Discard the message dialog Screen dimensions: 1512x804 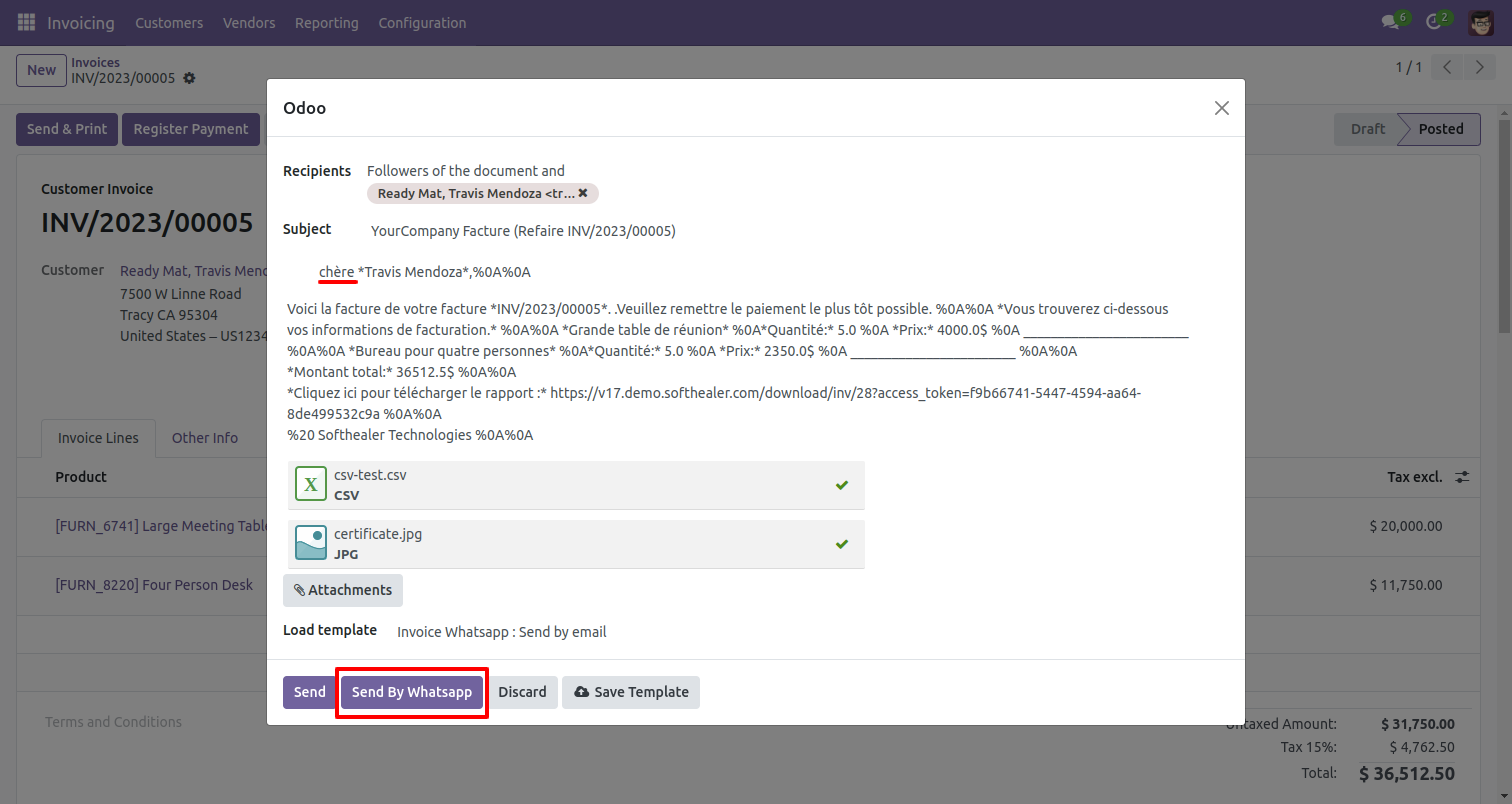pyautogui.click(x=522, y=692)
